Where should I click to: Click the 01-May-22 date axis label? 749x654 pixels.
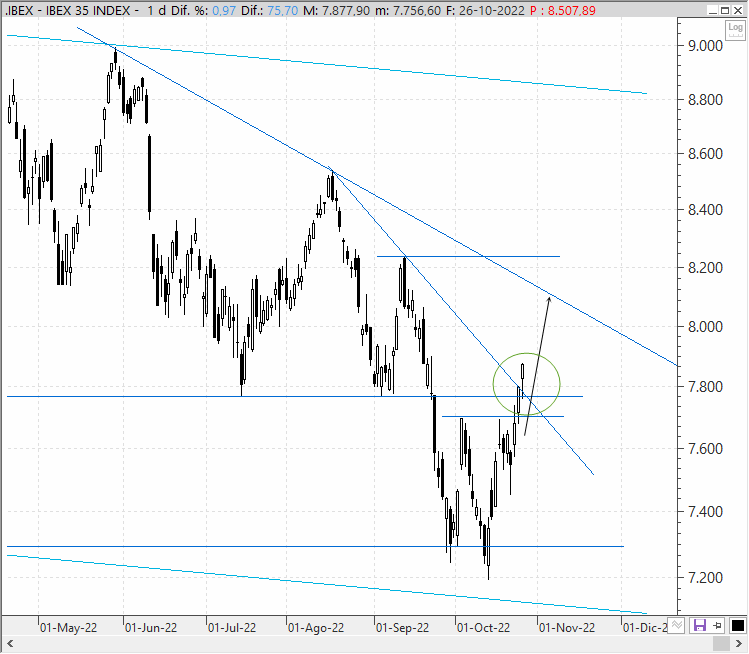(68, 627)
